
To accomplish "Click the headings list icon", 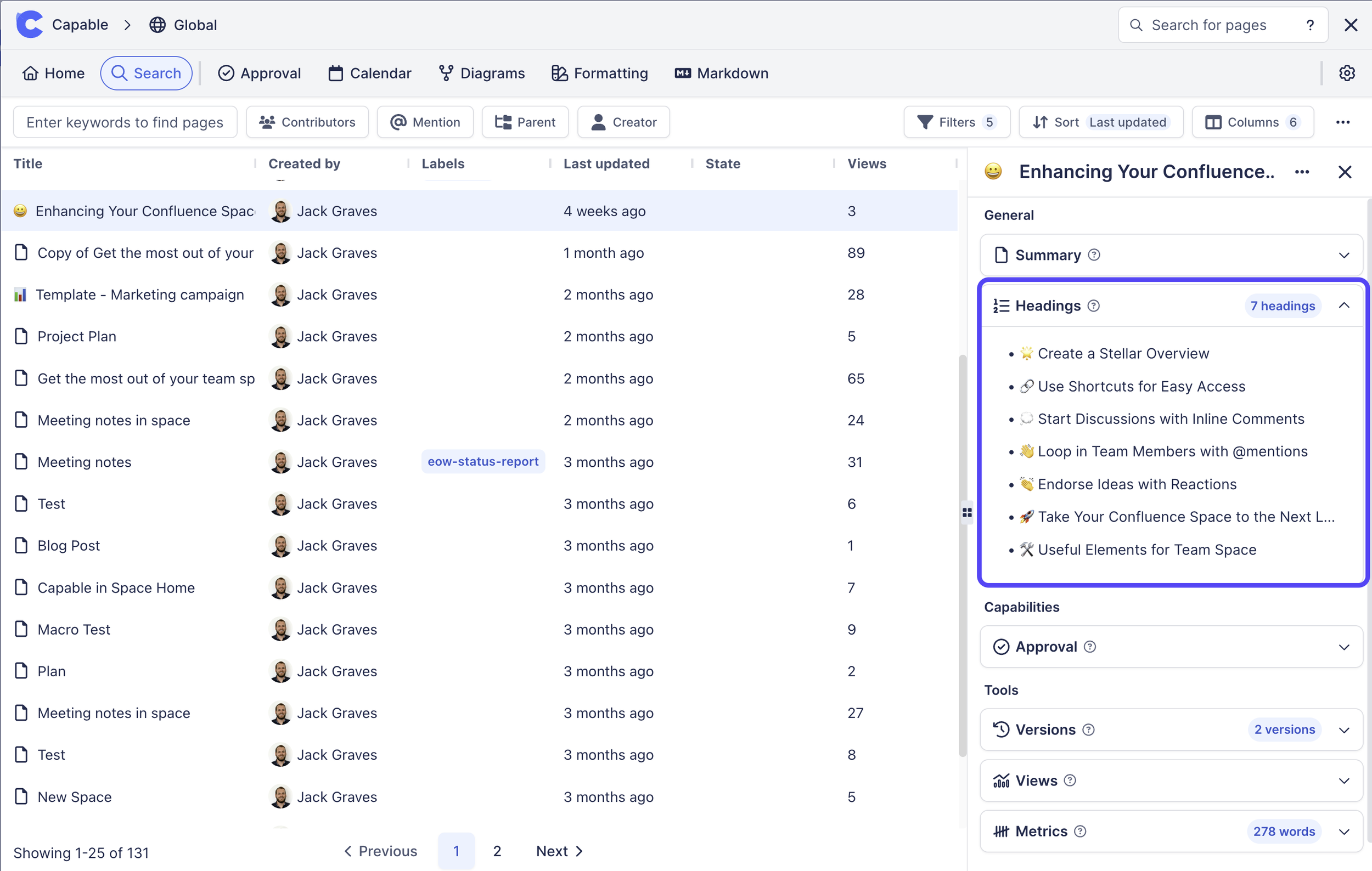I will pyautogui.click(x=1001, y=306).
